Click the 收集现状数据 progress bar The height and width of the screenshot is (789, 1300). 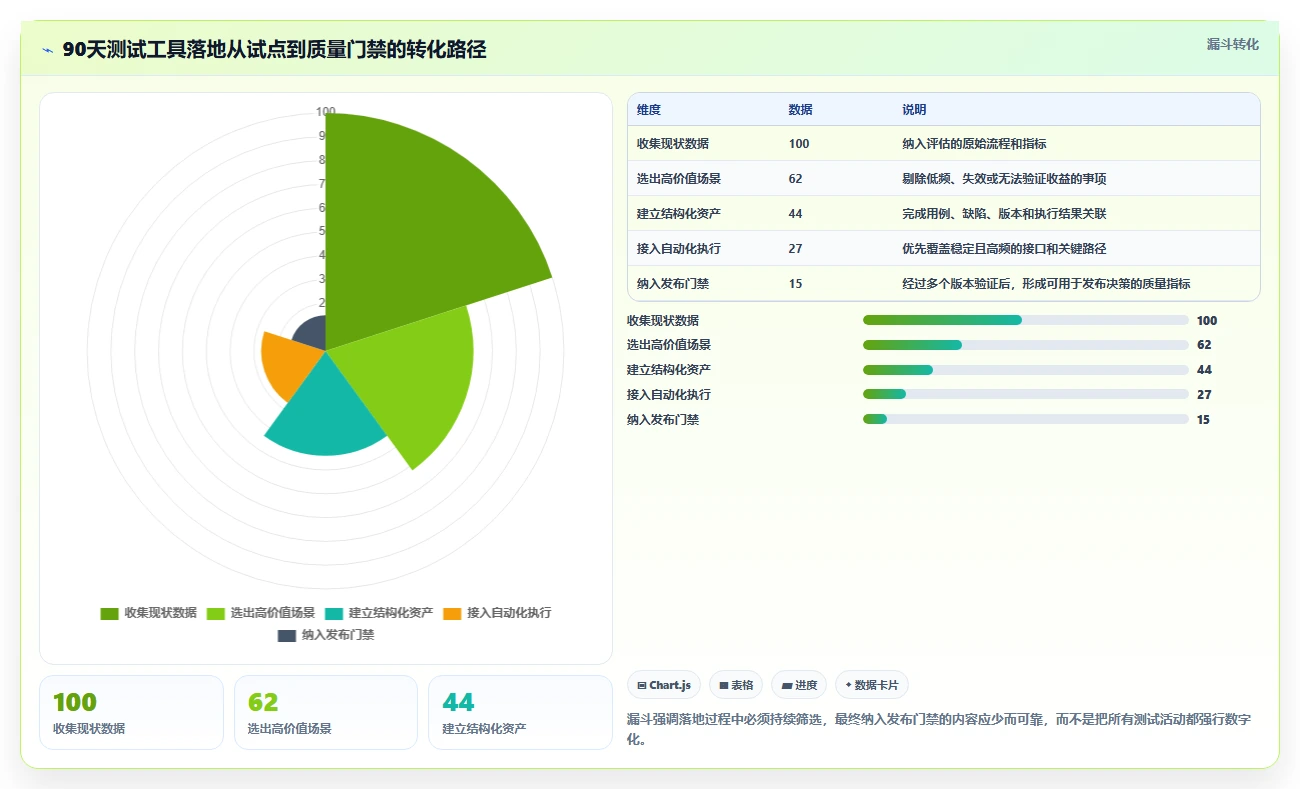pos(1025,320)
